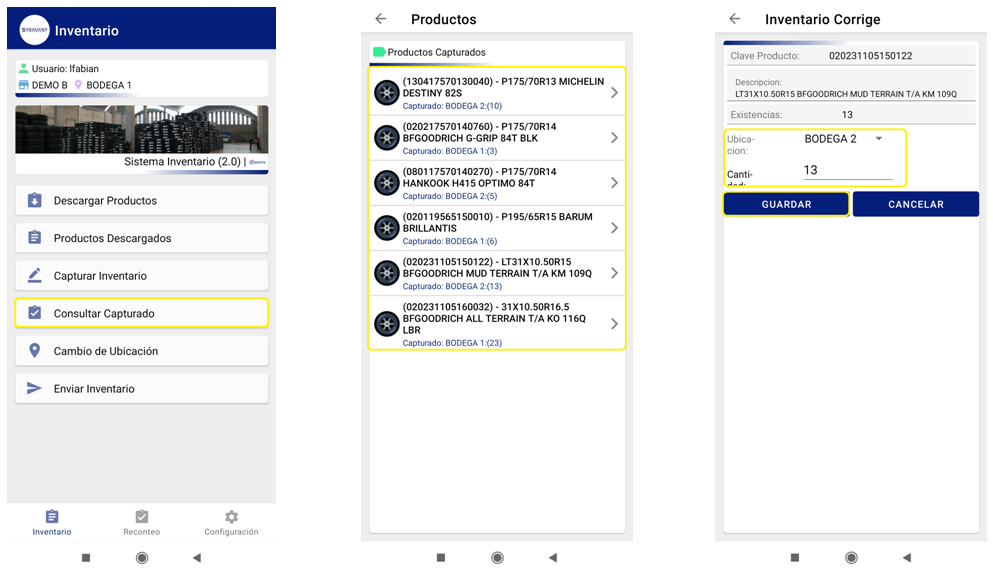Click the map pin icon for Cambio de Ubicación
Screen dimensions: 993x577
pyautogui.click(x=35, y=350)
